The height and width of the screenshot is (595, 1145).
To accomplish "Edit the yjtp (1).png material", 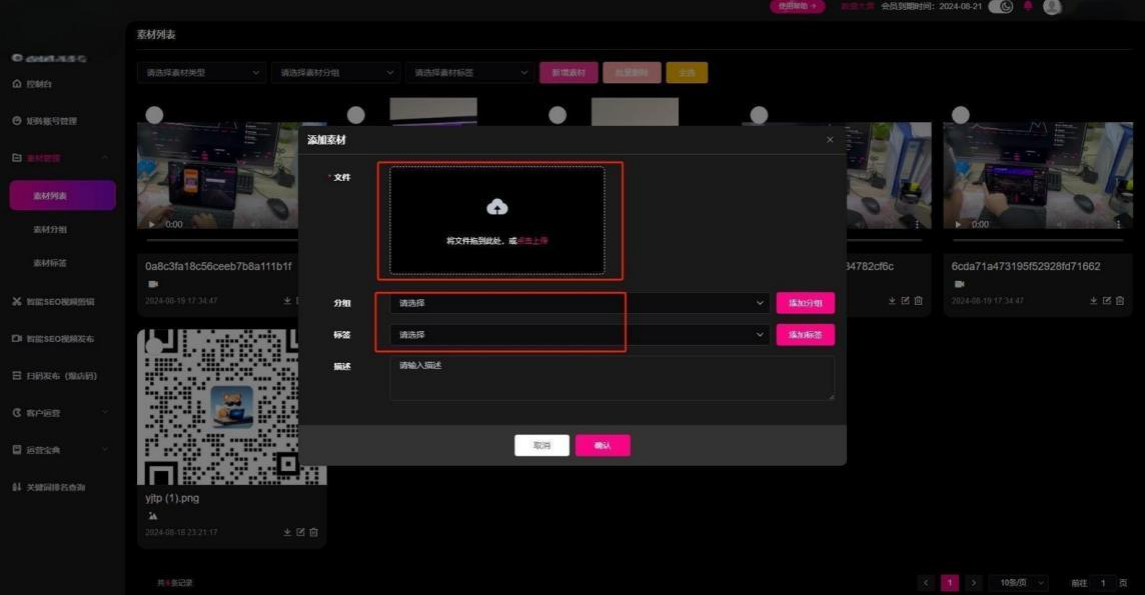I will click(300, 532).
